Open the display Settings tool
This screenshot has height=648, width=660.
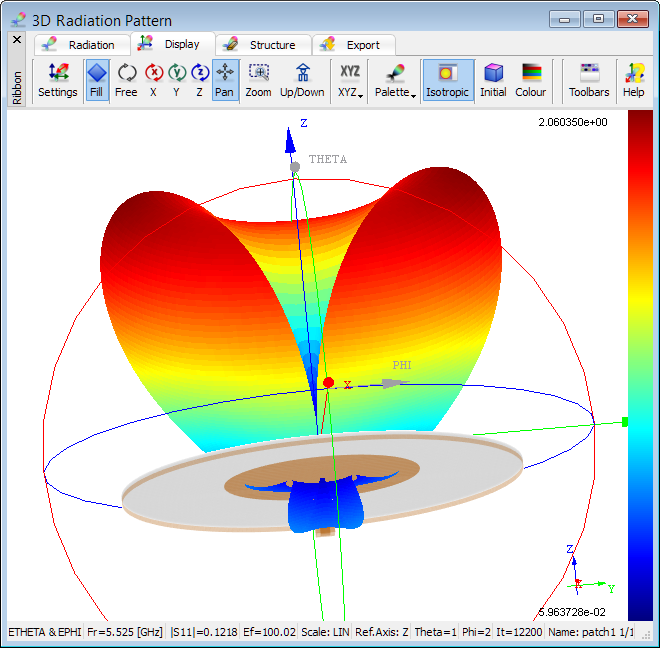pos(57,80)
